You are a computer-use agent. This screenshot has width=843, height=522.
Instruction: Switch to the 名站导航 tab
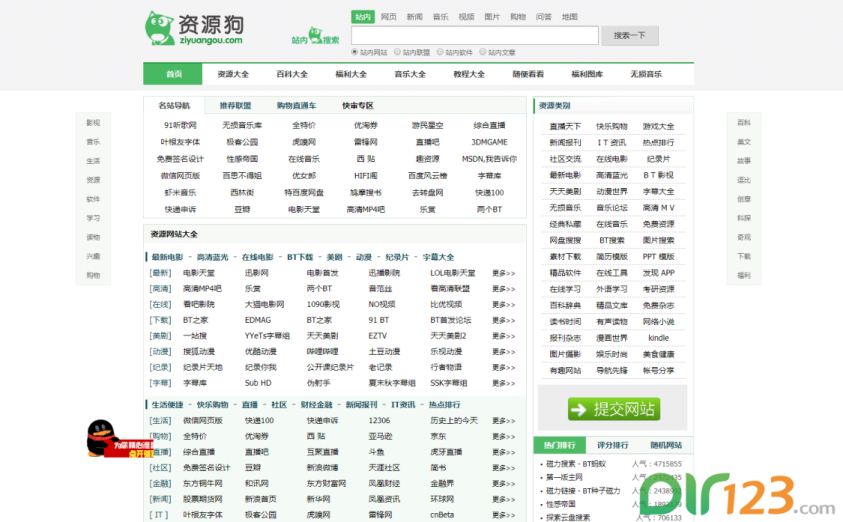point(174,105)
